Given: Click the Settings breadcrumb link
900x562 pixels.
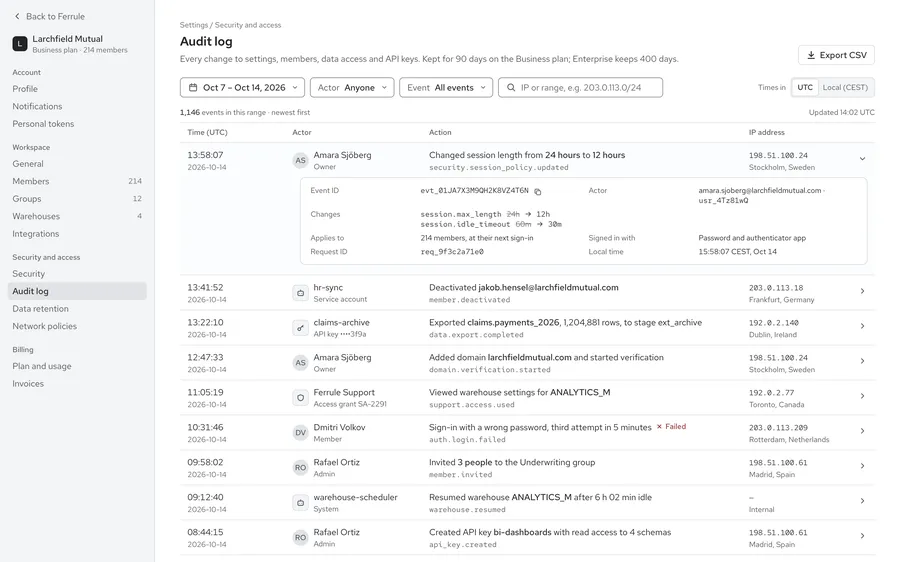Looking at the screenshot, I should coord(193,25).
